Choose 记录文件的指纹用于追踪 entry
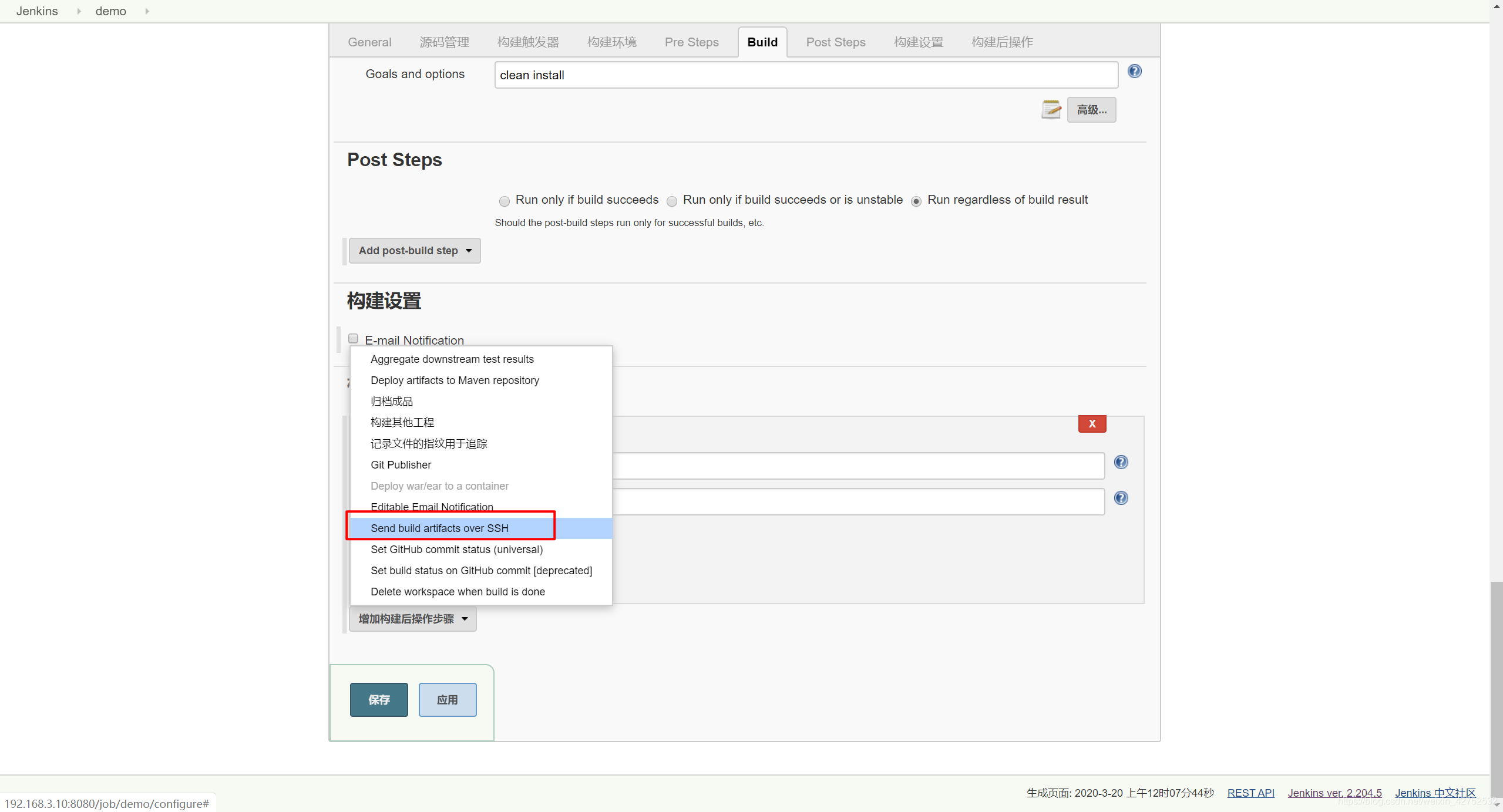 (x=481, y=444)
